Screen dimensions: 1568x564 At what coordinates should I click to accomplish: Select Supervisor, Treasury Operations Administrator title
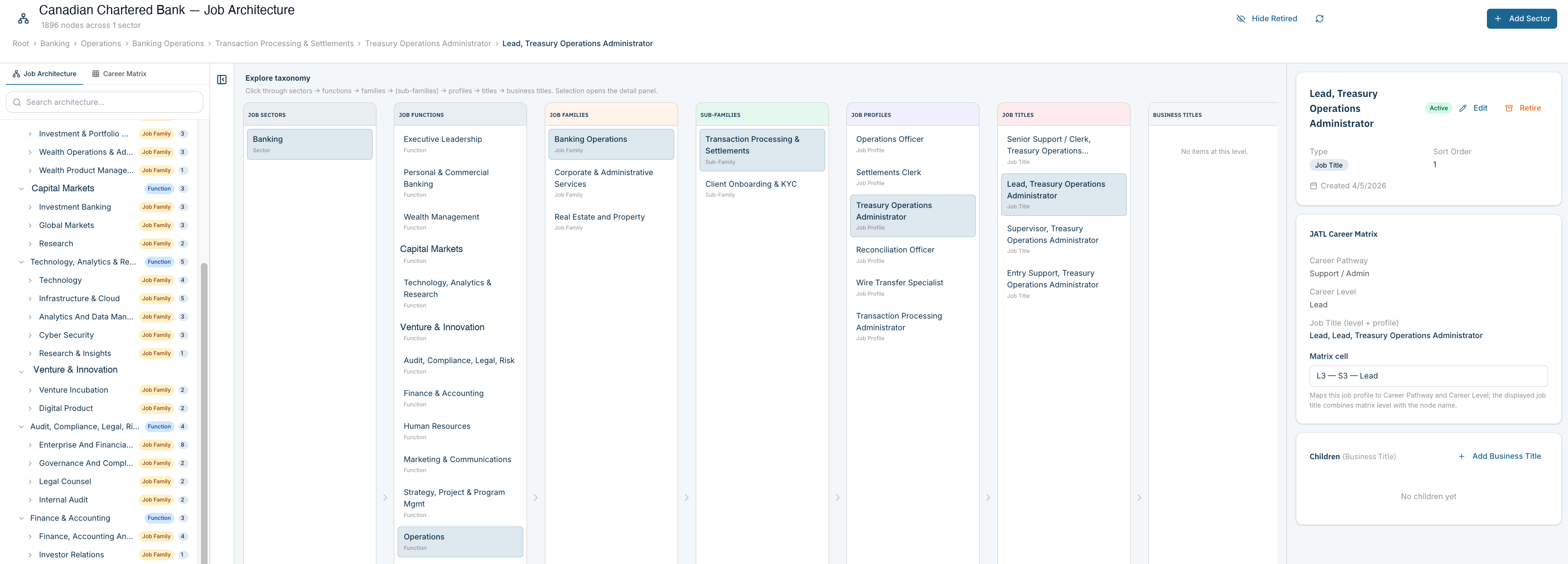1063,239
